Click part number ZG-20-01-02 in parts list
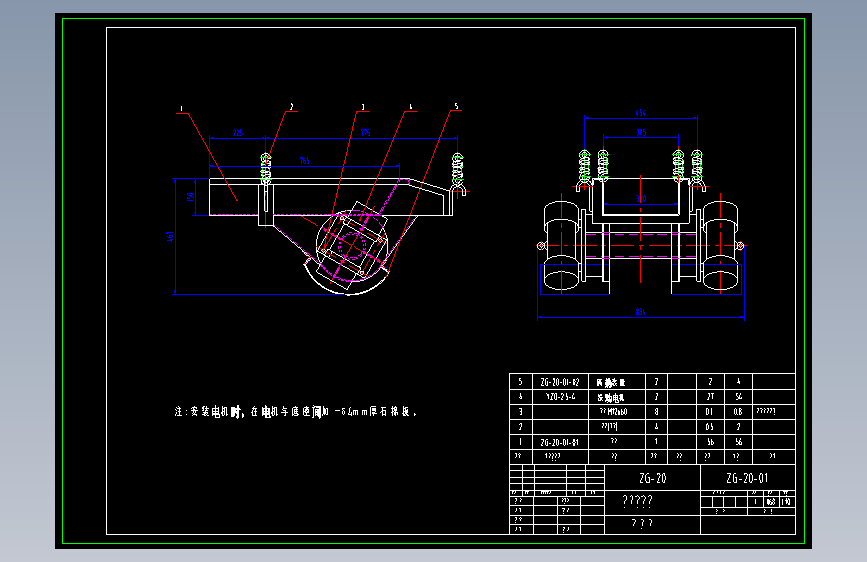Screen dimensions: 867x562 click(560, 382)
